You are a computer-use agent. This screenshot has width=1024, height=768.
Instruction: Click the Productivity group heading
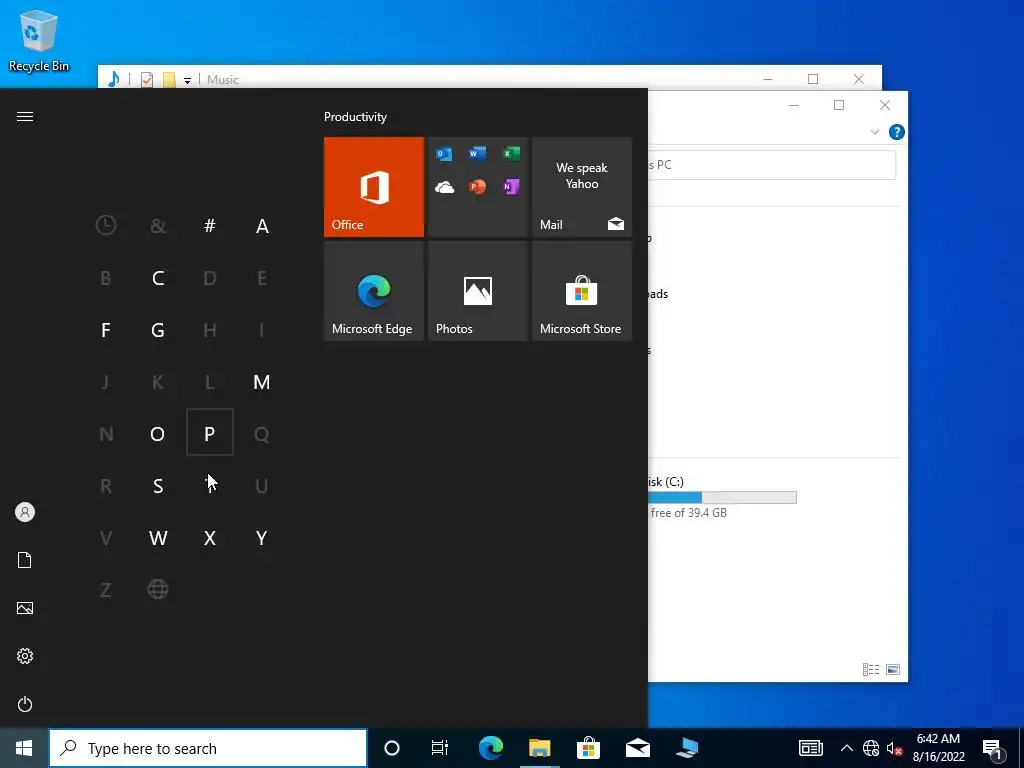[x=355, y=117]
